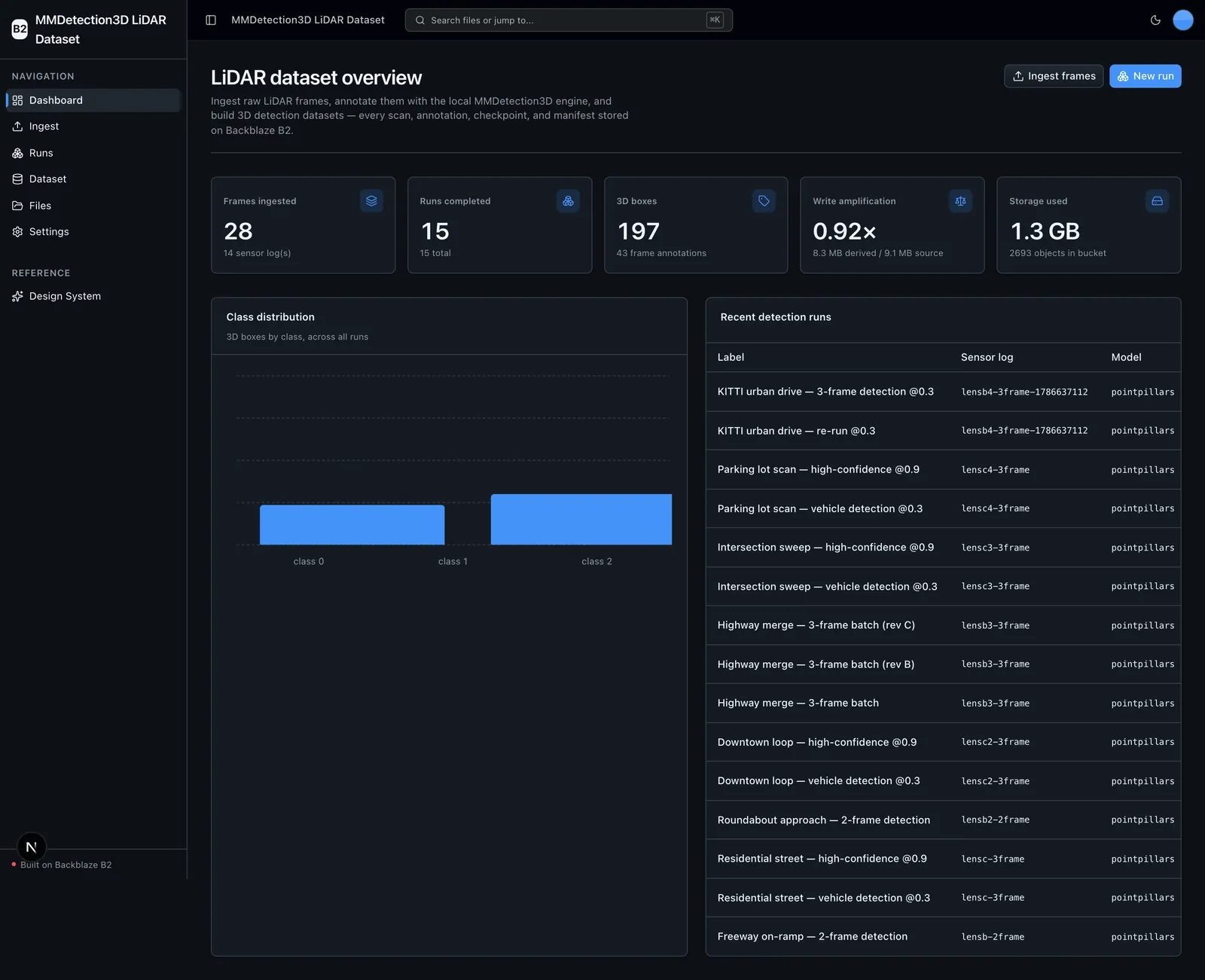Open the Design System reference

93,297
